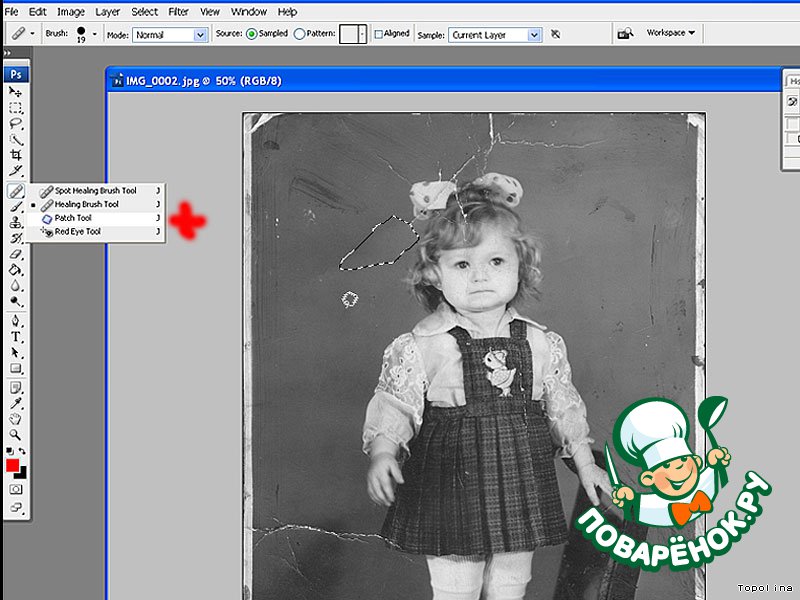Viewport: 800px width, 600px height.
Task: Choose Pattern as the source
Action: [299, 34]
